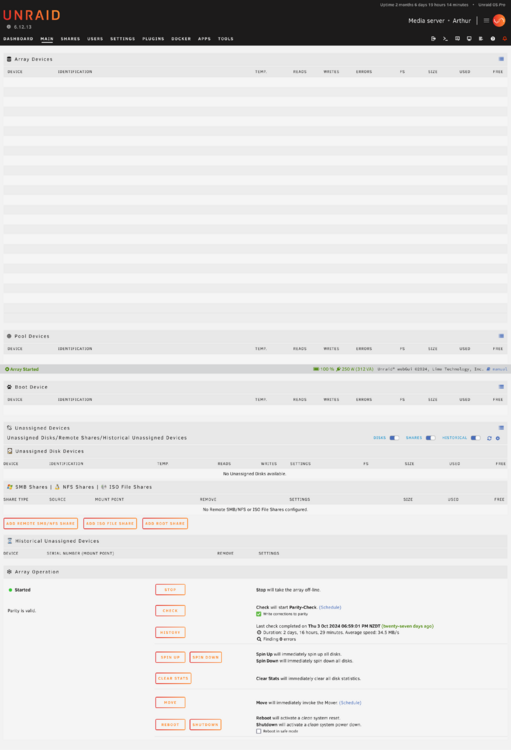Viewport: 511px width, 750px height.
Task: Click the Boot Device section icon
Action: pyautogui.click(x=9, y=387)
